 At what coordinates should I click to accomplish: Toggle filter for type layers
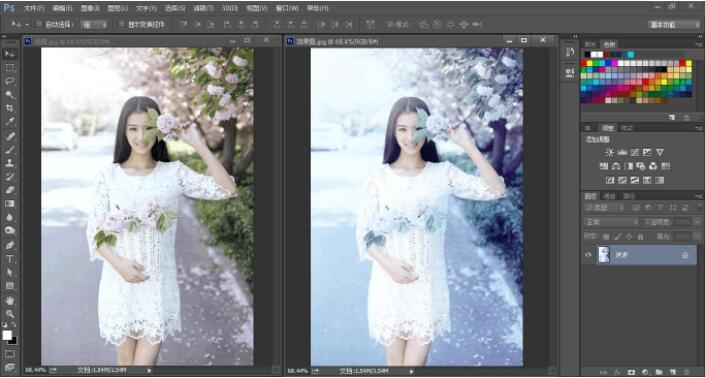tap(660, 208)
